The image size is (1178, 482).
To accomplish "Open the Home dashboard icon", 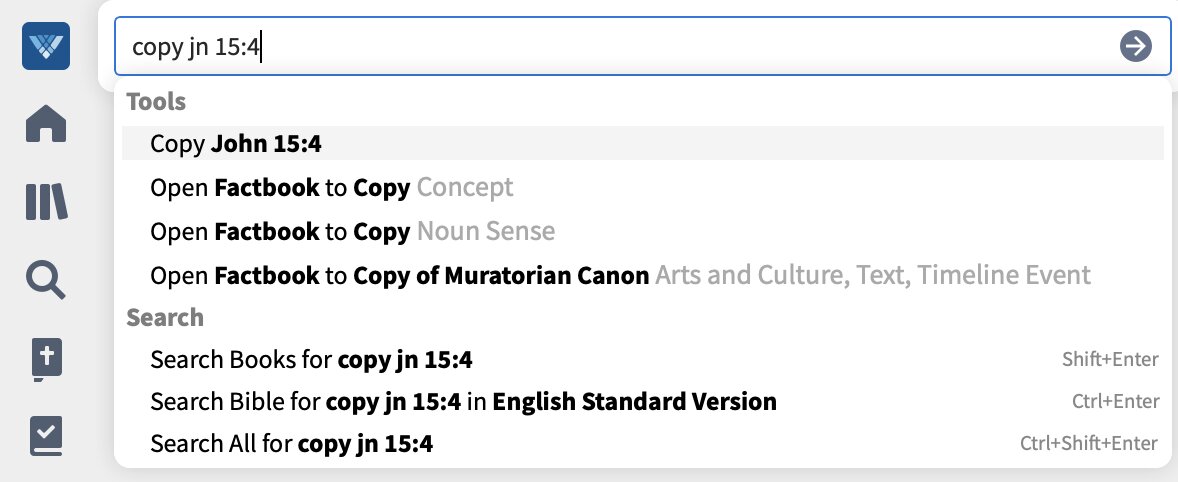I will [x=46, y=123].
